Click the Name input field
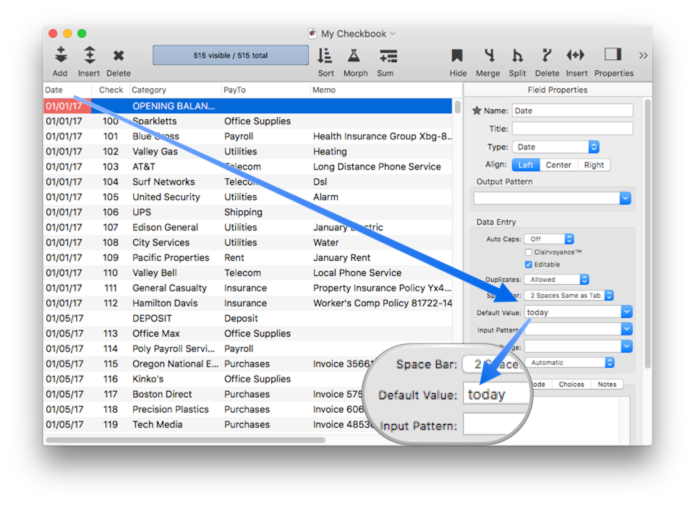Viewport: 695px width, 506px height. [x=573, y=110]
